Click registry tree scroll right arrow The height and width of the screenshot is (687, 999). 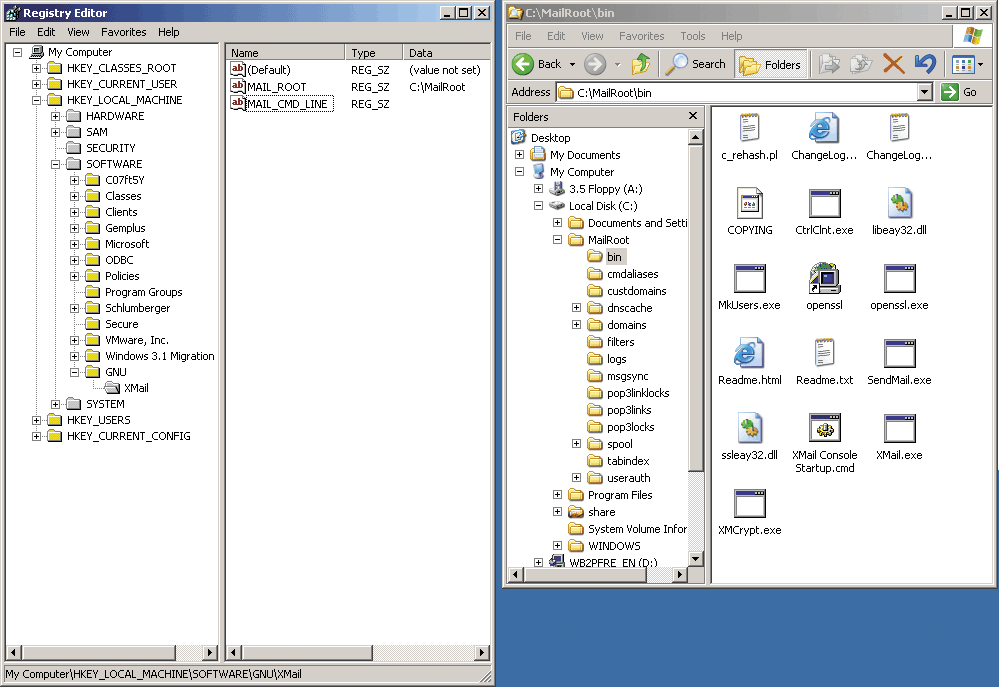click(210, 653)
